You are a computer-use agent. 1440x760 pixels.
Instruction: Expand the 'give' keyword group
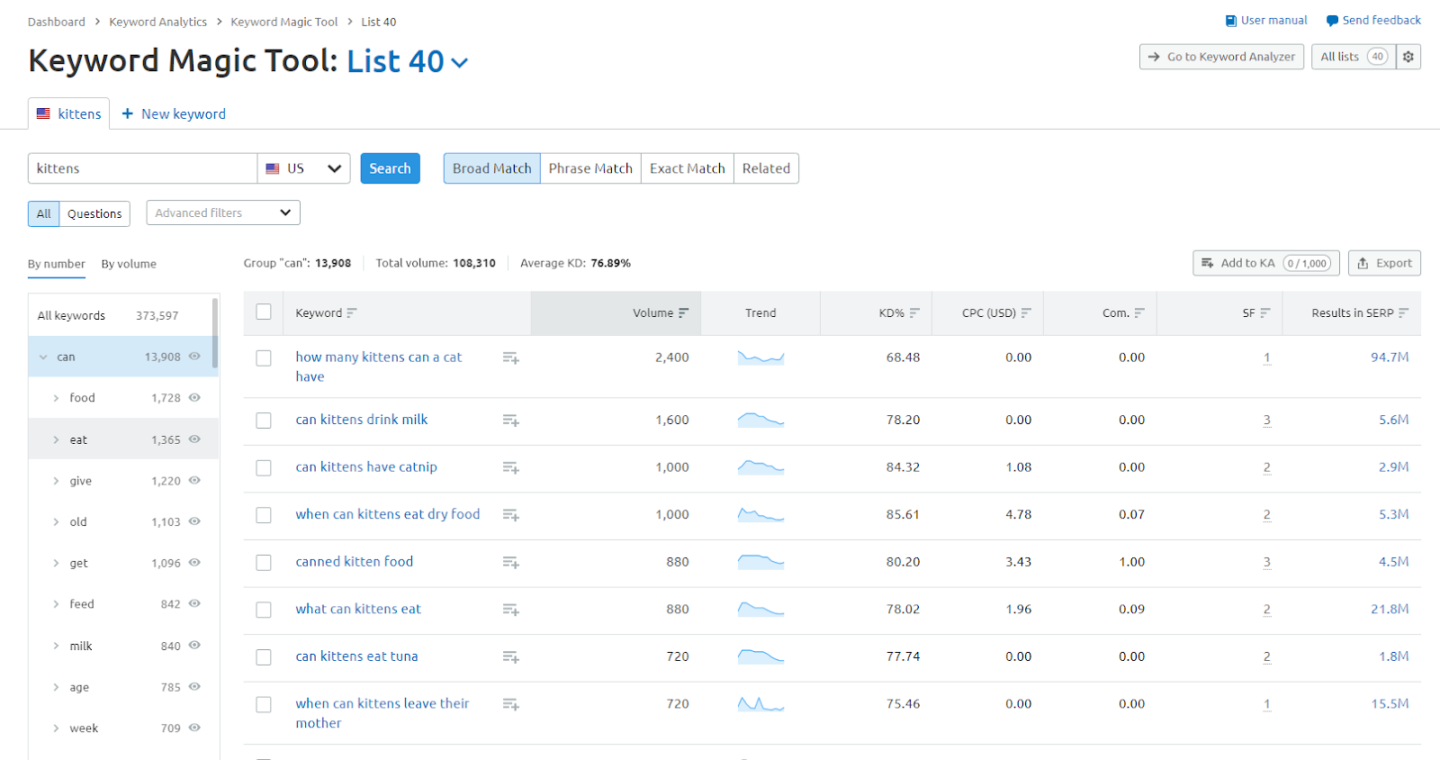tap(57, 481)
